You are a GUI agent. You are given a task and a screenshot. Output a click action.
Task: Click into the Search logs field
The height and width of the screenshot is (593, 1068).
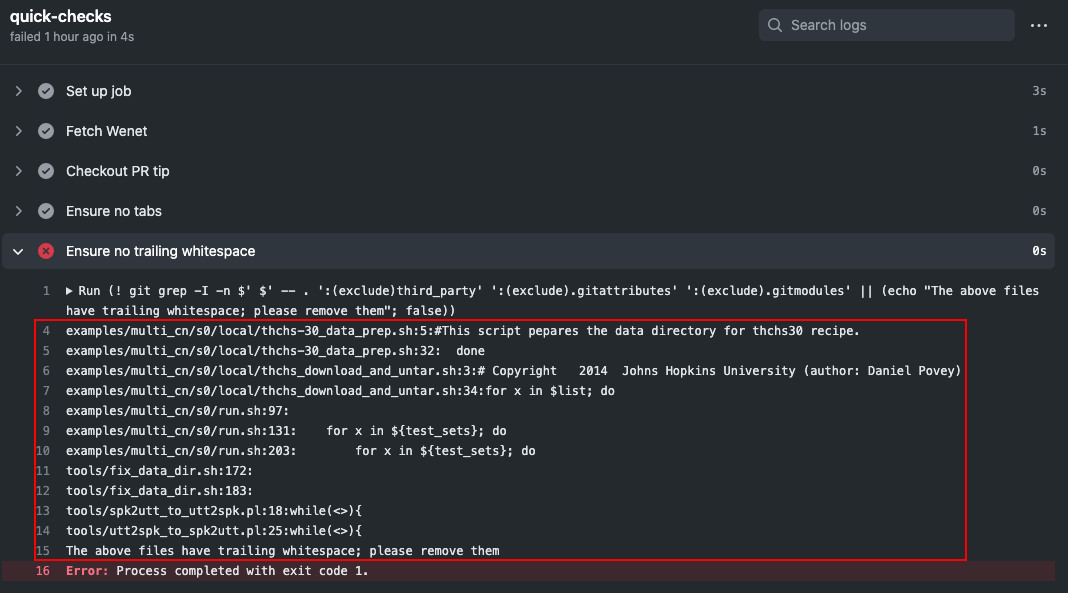click(x=890, y=24)
